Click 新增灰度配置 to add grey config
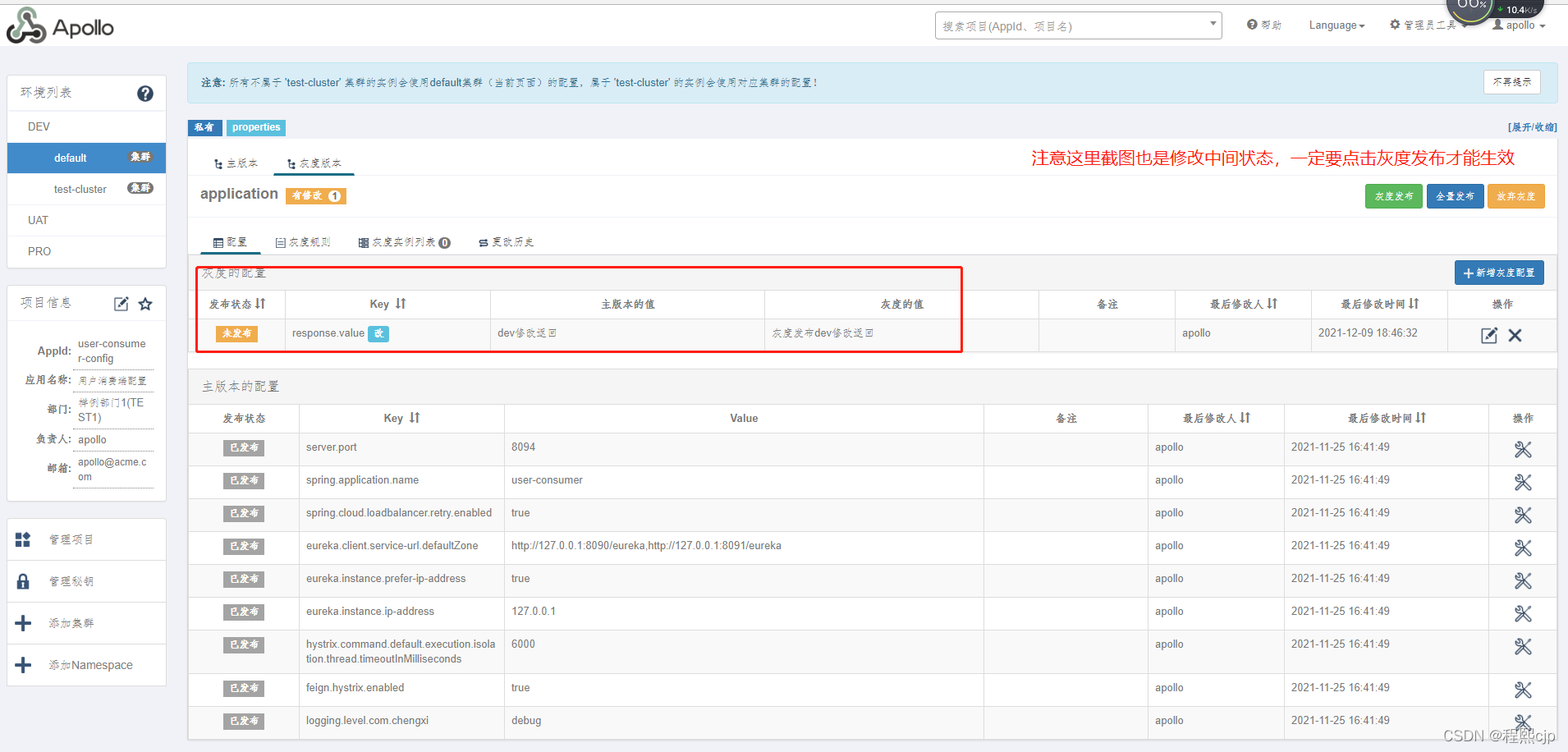Image resolution: width=1568 pixels, height=752 pixels. (x=1498, y=272)
